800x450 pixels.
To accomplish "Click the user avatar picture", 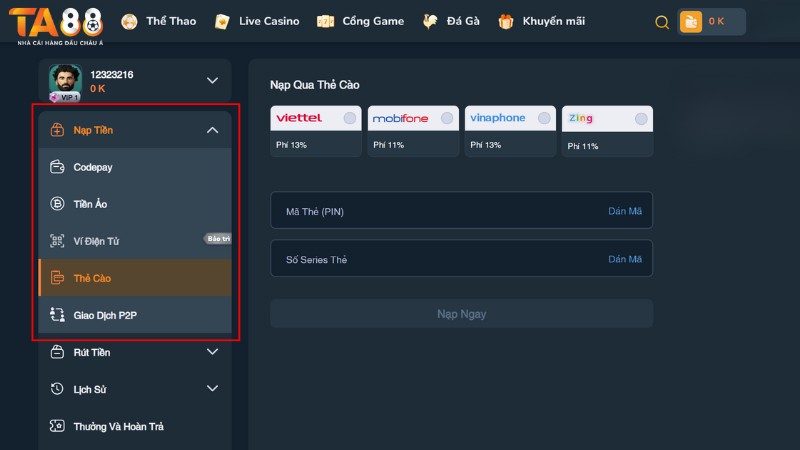I will (x=65, y=80).
